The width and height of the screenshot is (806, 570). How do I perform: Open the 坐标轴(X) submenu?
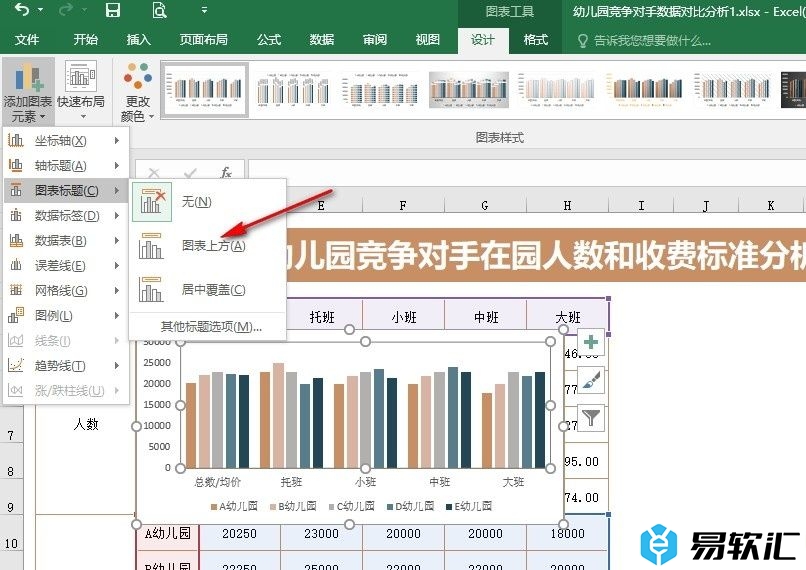pos(66,140)
